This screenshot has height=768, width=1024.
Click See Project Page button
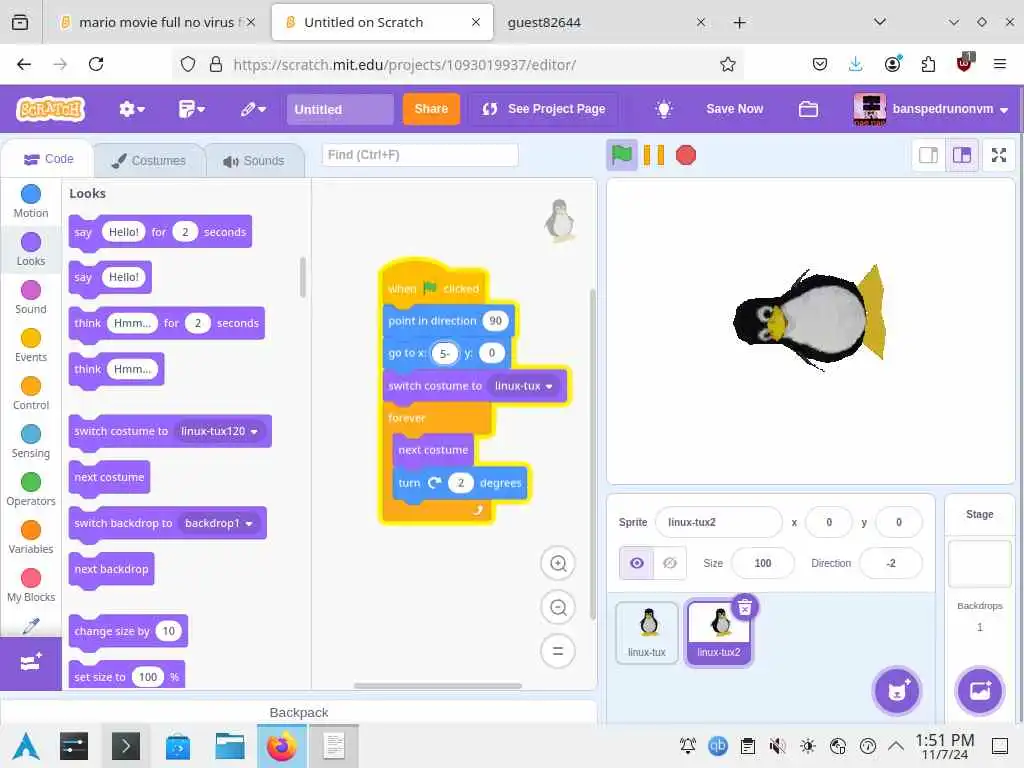[543, 109]
